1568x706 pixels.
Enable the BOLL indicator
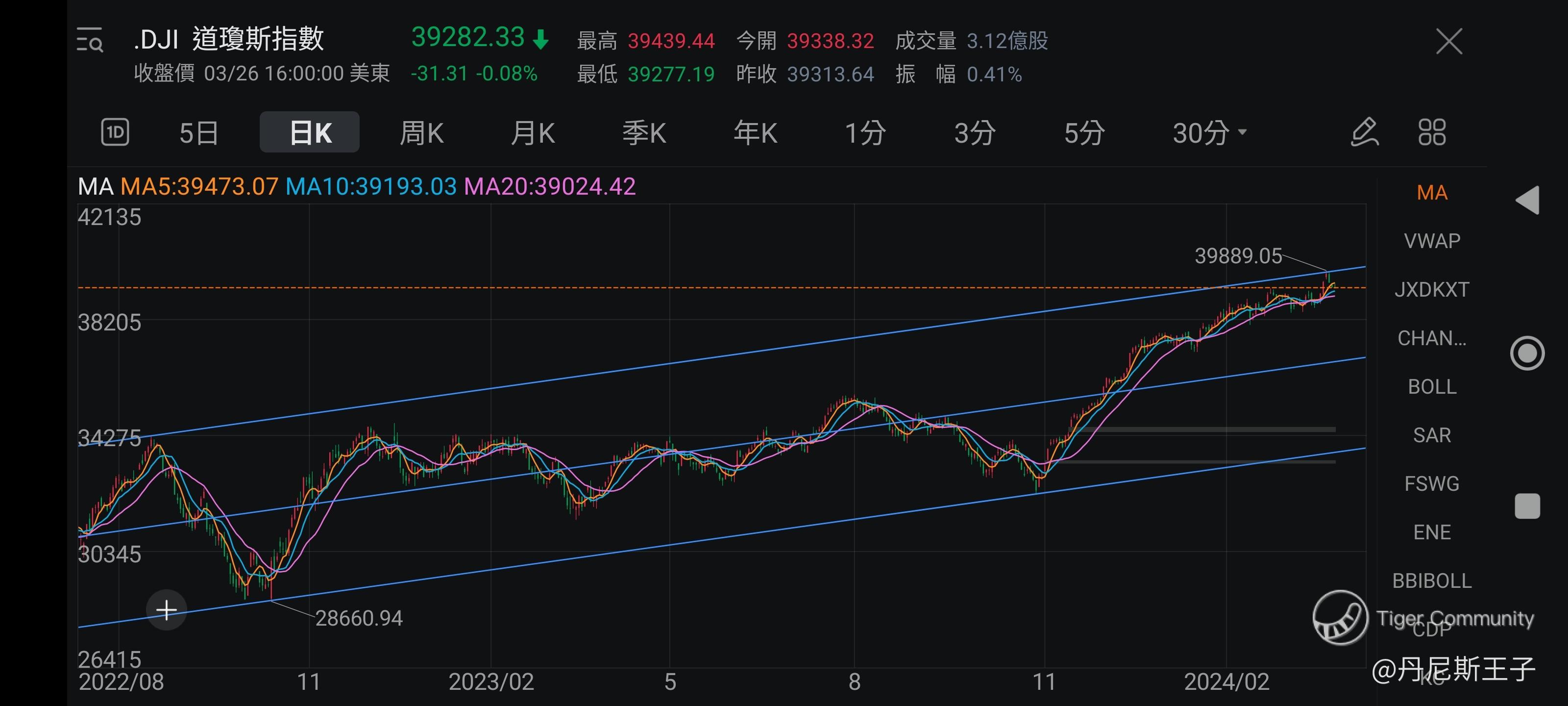1432,387
